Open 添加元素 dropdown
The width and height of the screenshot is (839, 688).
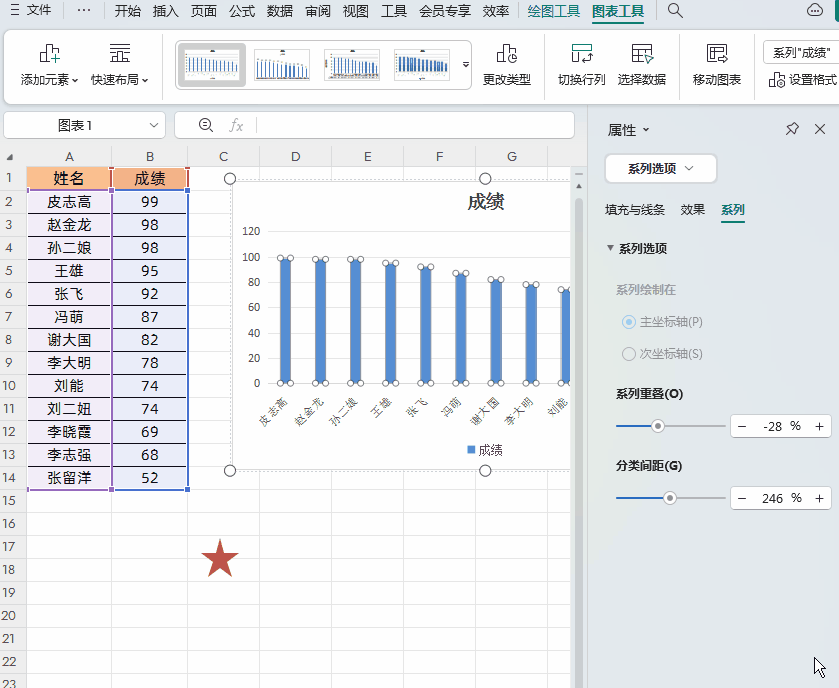click(49, 65)
